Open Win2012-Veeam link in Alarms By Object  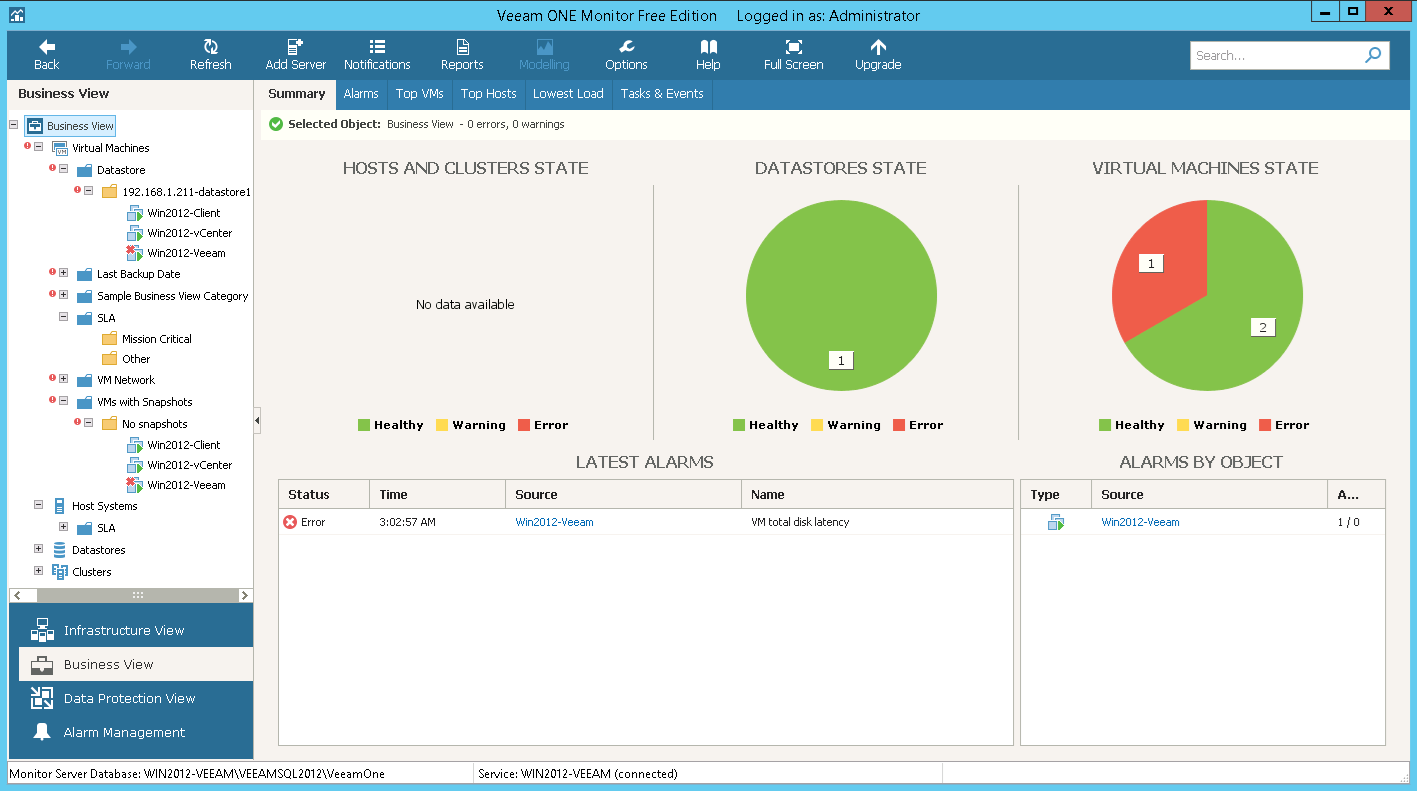1140,522
